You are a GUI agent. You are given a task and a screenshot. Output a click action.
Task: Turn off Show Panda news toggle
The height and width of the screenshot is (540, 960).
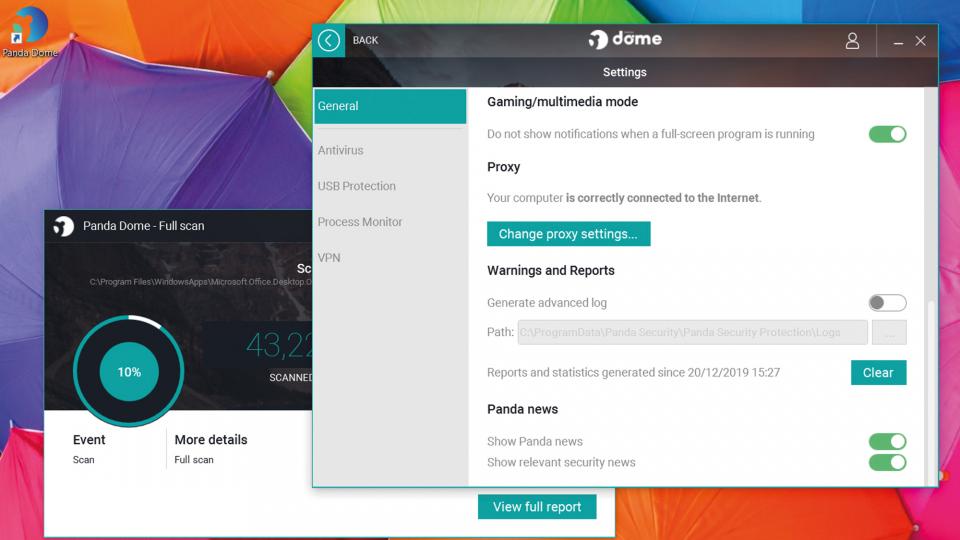[887, 441]
